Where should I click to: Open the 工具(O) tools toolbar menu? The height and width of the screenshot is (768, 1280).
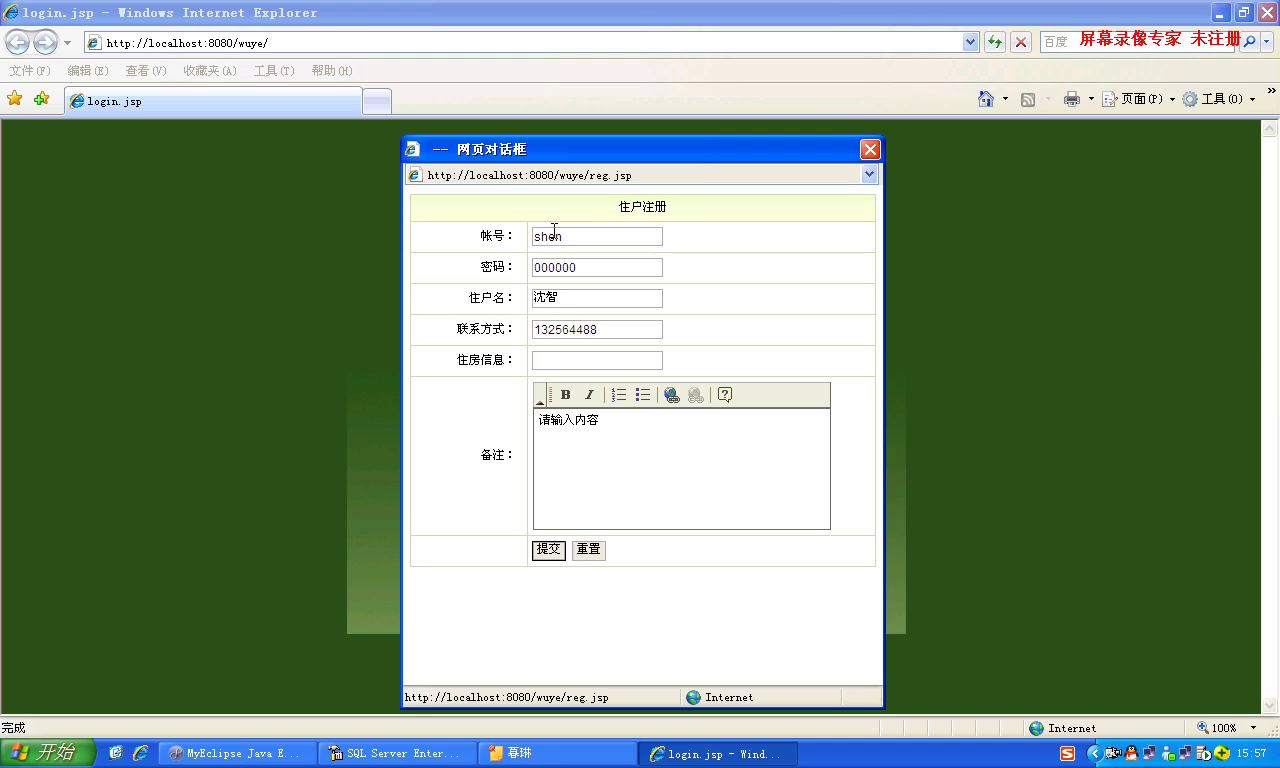tap(1218, 99)
